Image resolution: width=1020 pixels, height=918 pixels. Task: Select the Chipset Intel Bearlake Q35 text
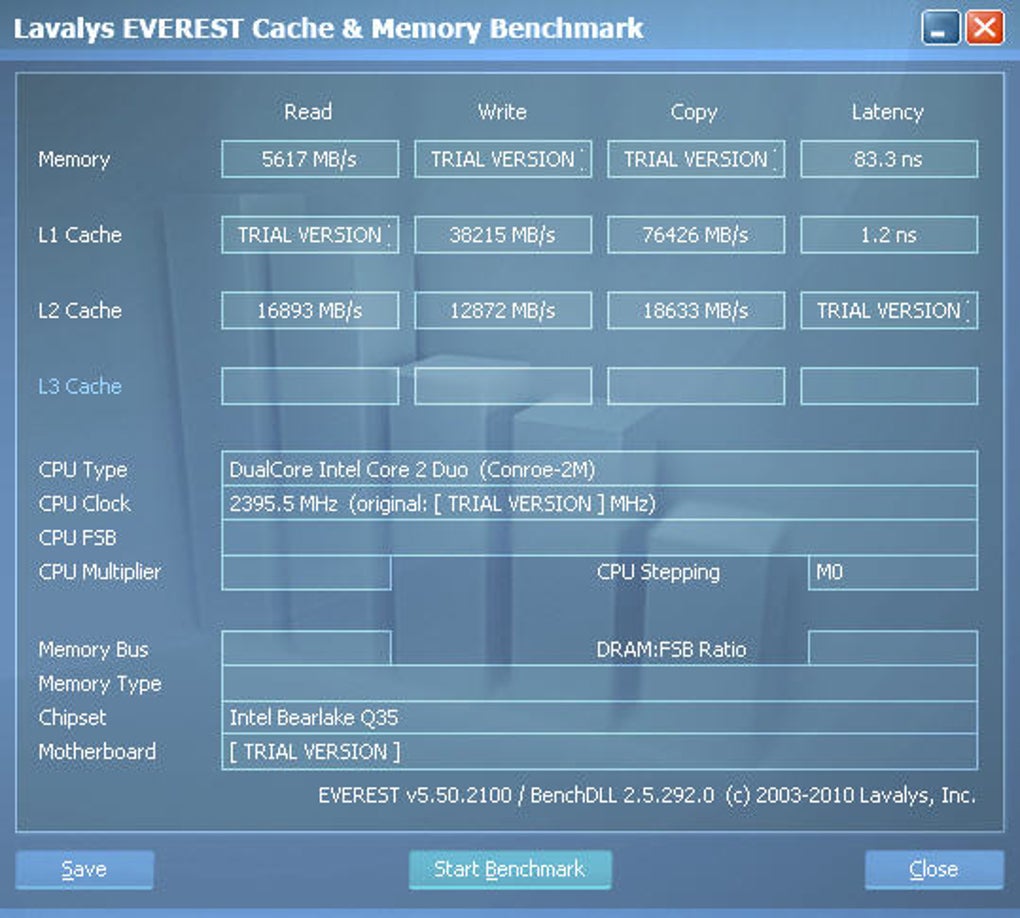coord(314,718)
